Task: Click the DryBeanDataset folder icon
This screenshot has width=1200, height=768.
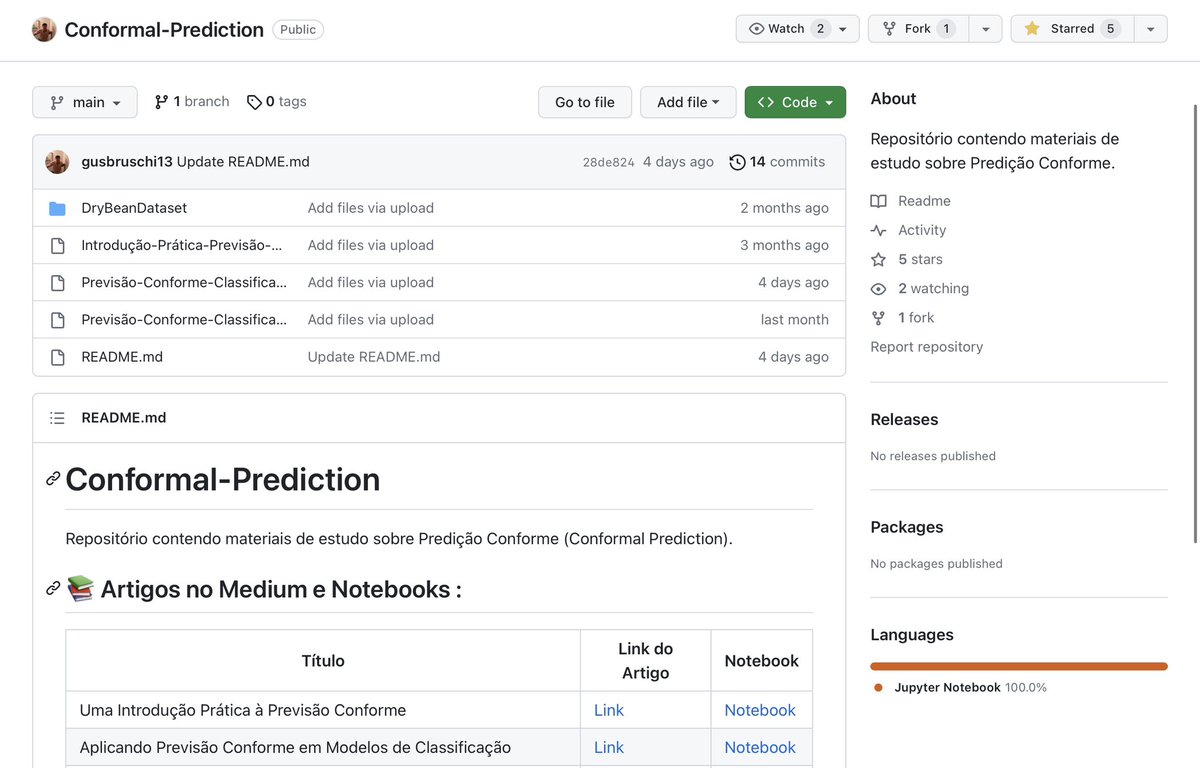Action: pos(57,208)
